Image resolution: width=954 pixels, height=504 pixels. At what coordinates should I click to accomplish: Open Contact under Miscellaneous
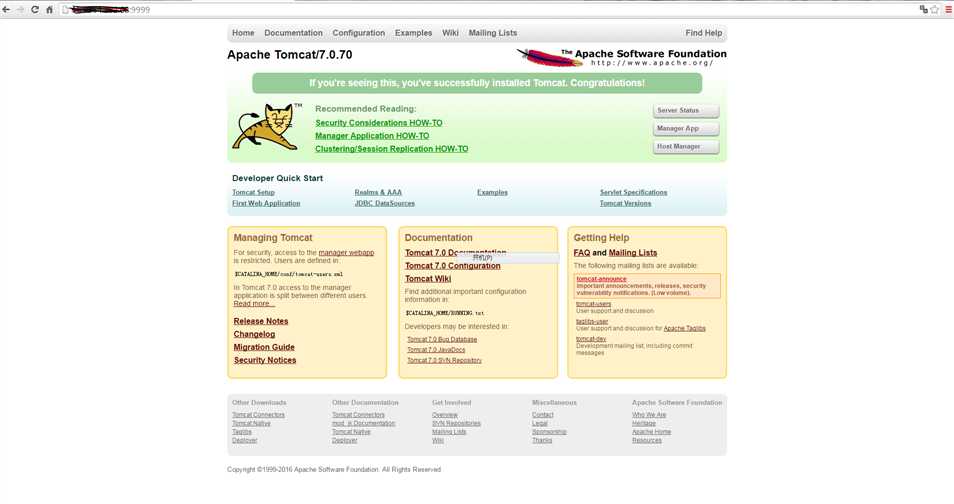543,415
